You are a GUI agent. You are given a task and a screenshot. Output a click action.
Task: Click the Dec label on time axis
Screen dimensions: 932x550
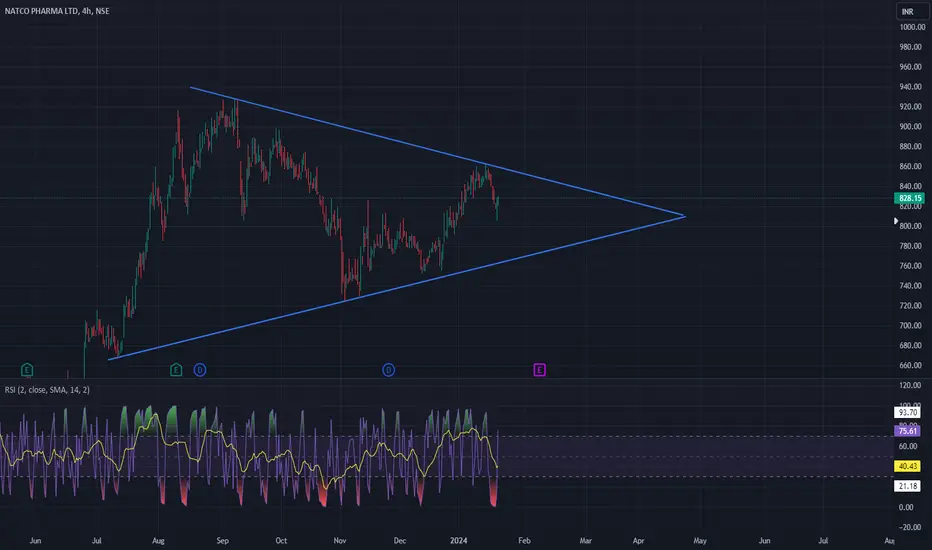[x=399, y=540]
